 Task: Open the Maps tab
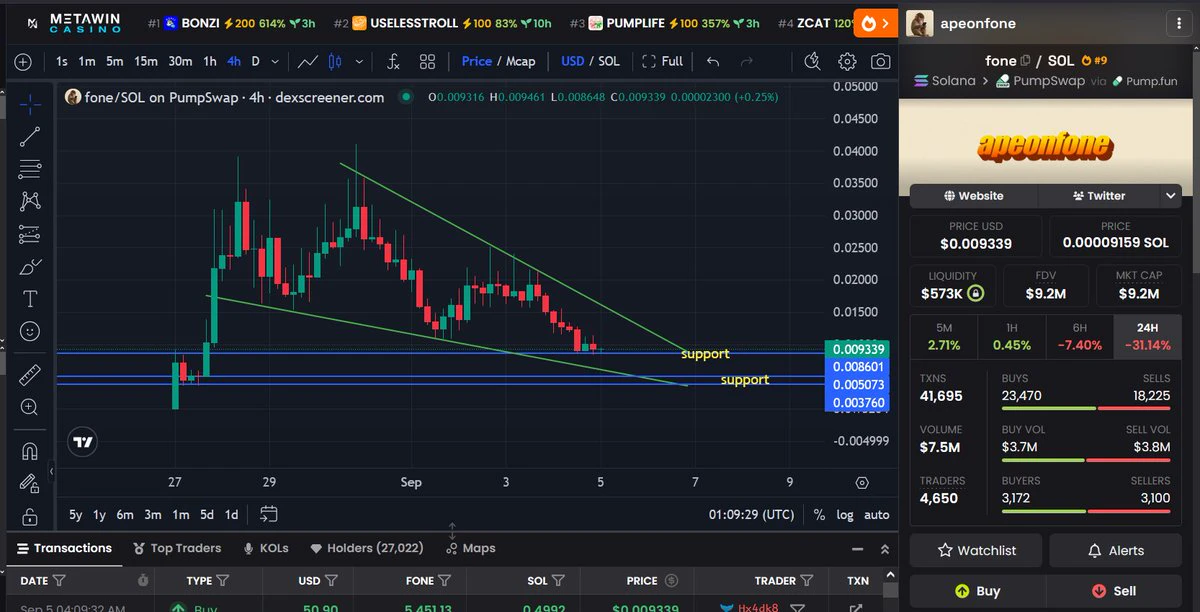(x=471, y=548)
